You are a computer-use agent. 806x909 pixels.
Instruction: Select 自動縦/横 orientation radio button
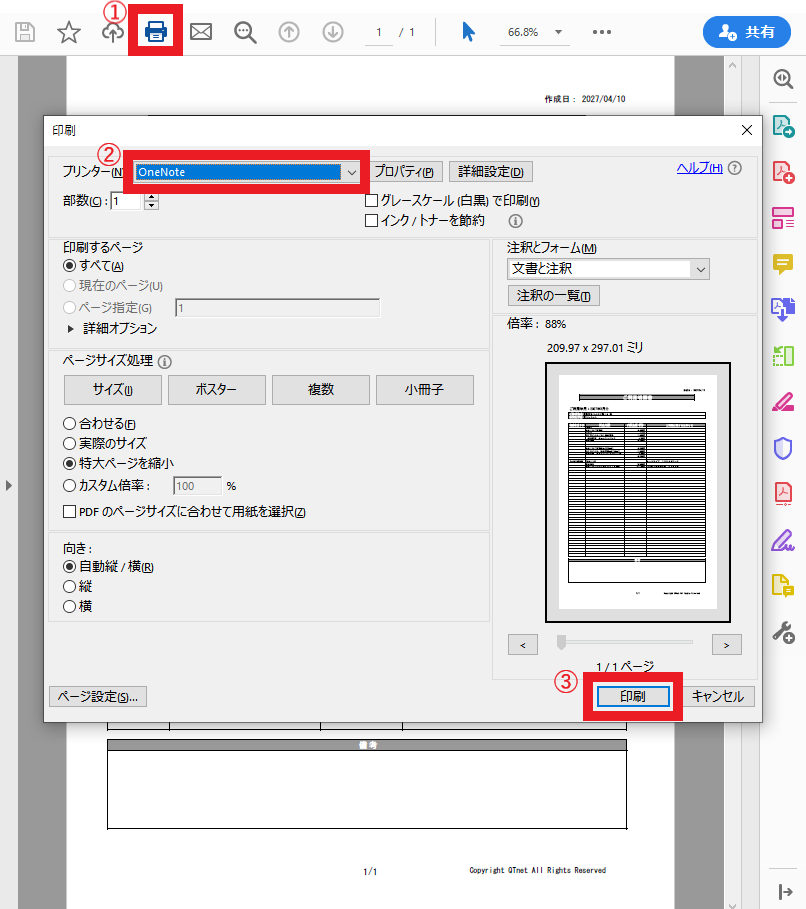pos(70,566)
